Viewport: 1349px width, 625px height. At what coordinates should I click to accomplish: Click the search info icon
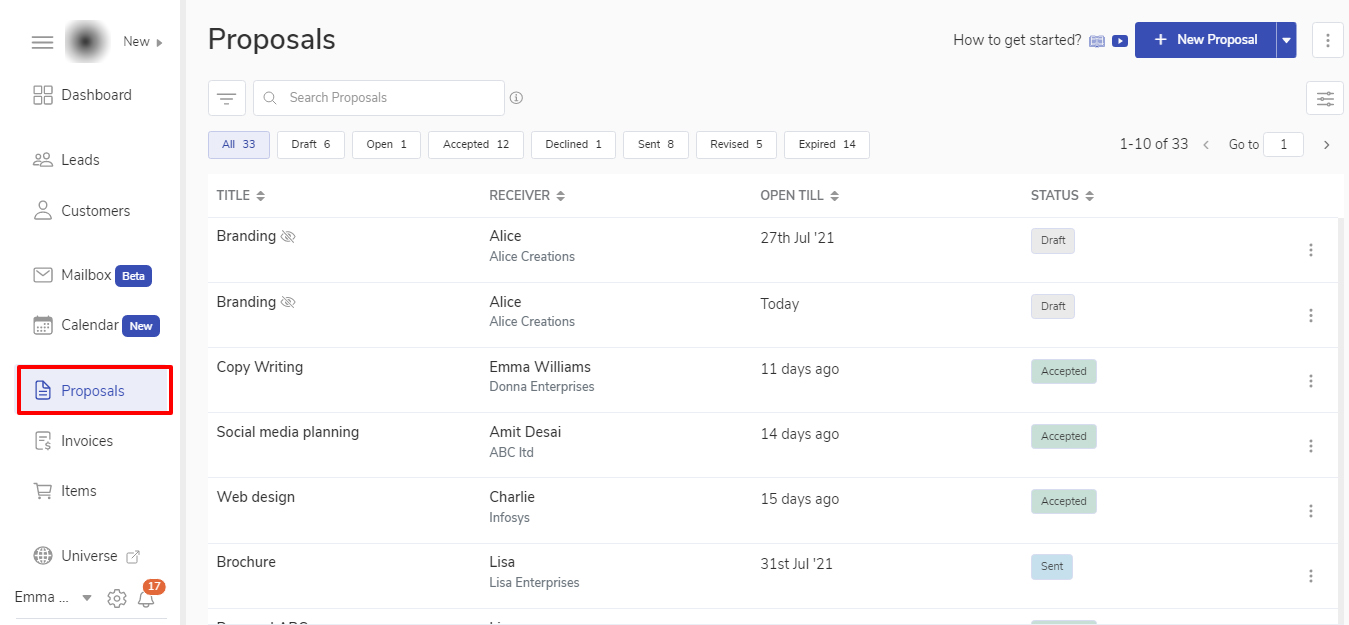point(517,98)
